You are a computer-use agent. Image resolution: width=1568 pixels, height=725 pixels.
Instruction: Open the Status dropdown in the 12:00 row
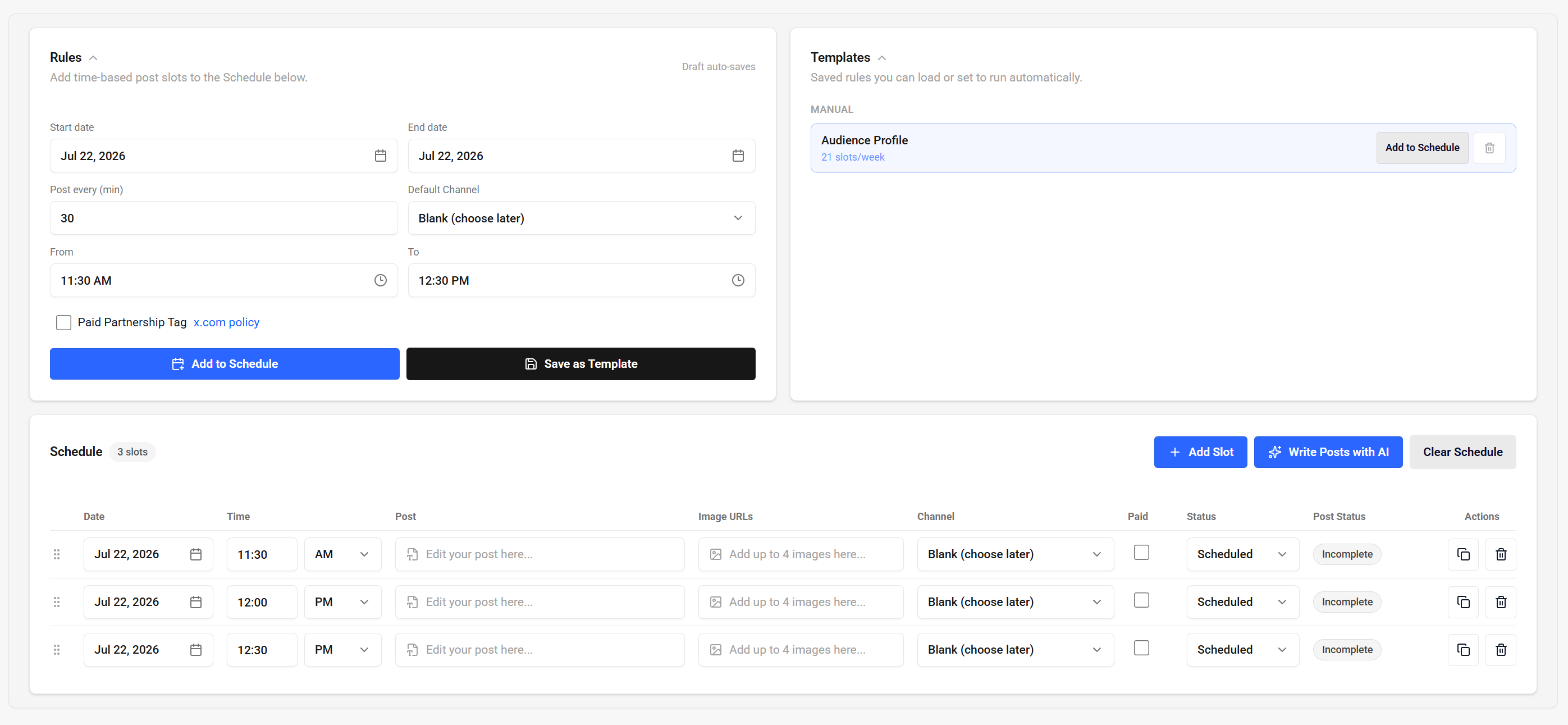[x=1242, y=602]
